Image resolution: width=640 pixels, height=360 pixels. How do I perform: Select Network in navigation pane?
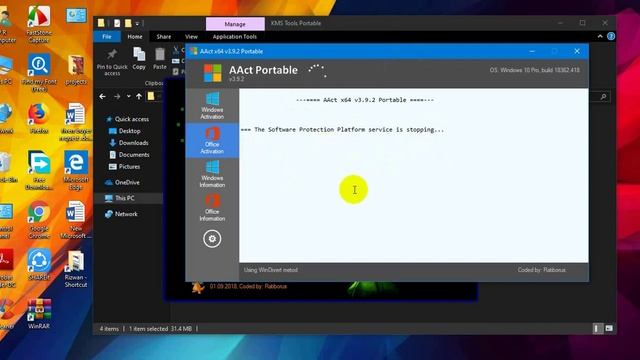122,214
